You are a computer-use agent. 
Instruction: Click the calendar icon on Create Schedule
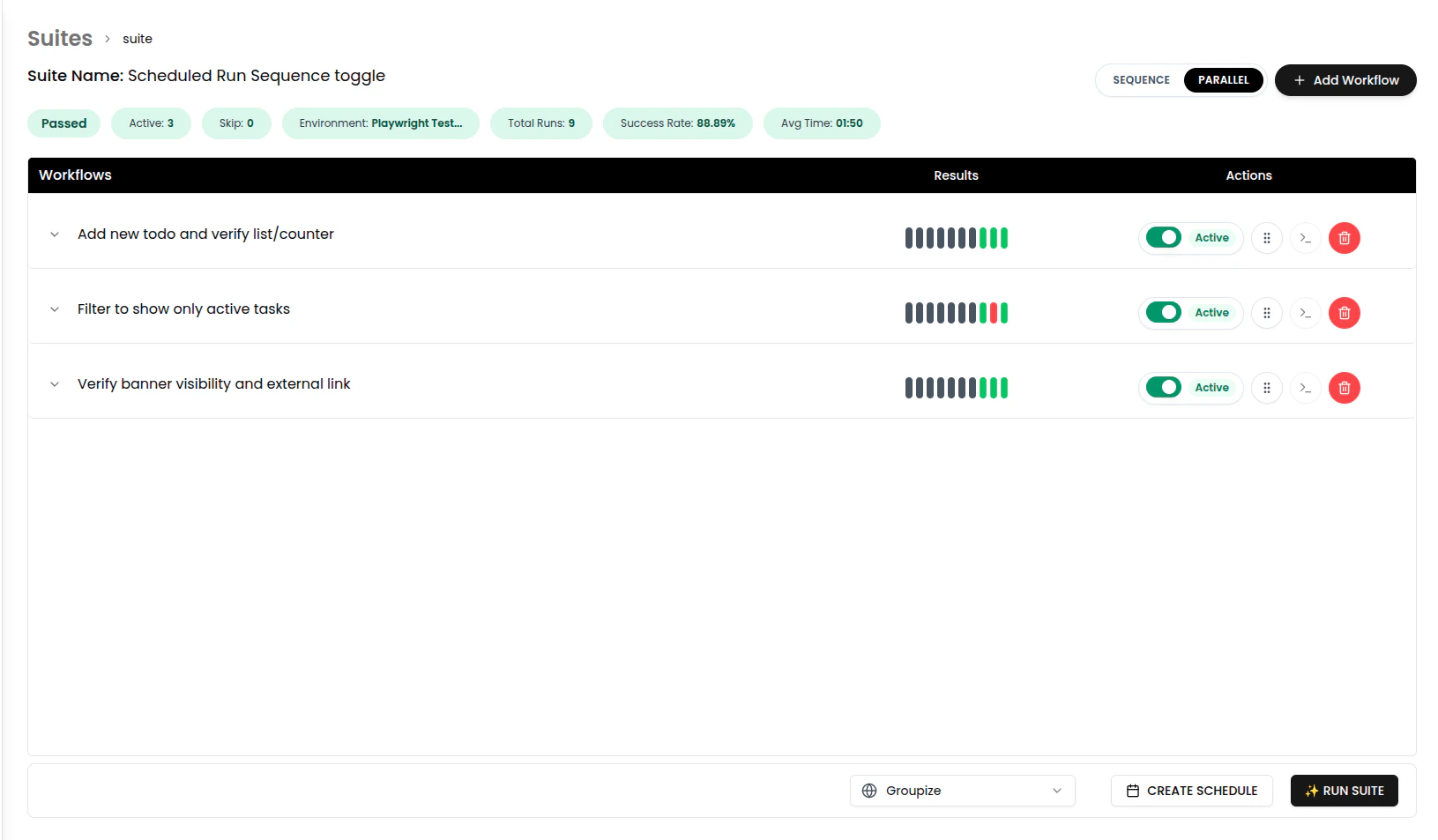click(1134, 791)
